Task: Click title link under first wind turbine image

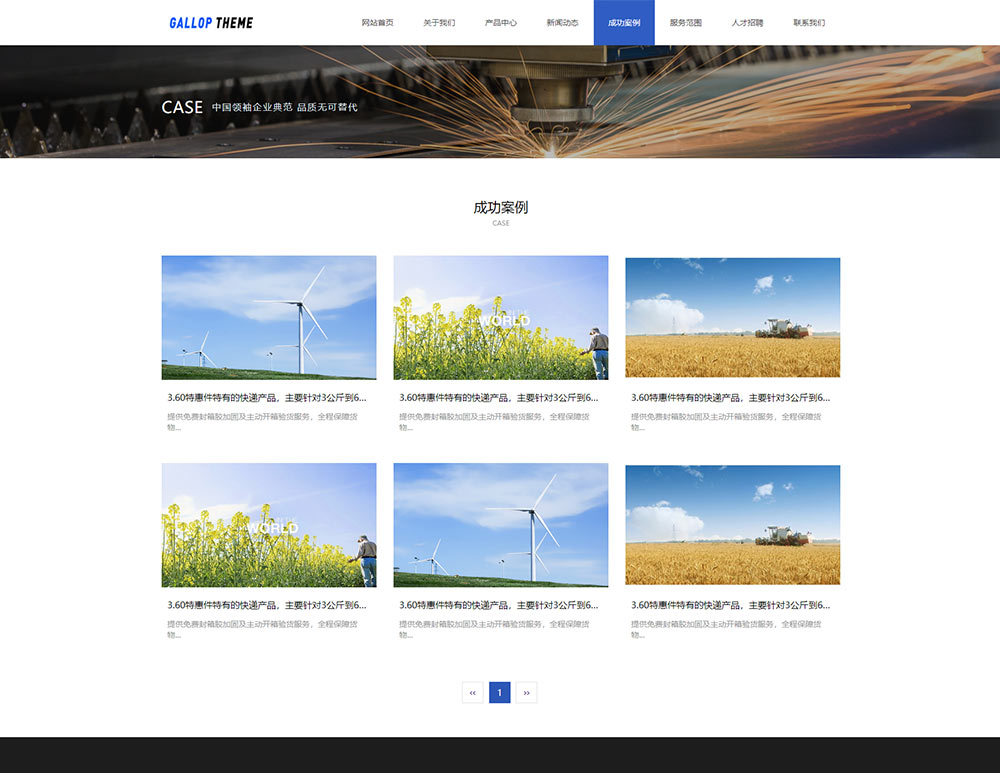Action: click(267, 397)
